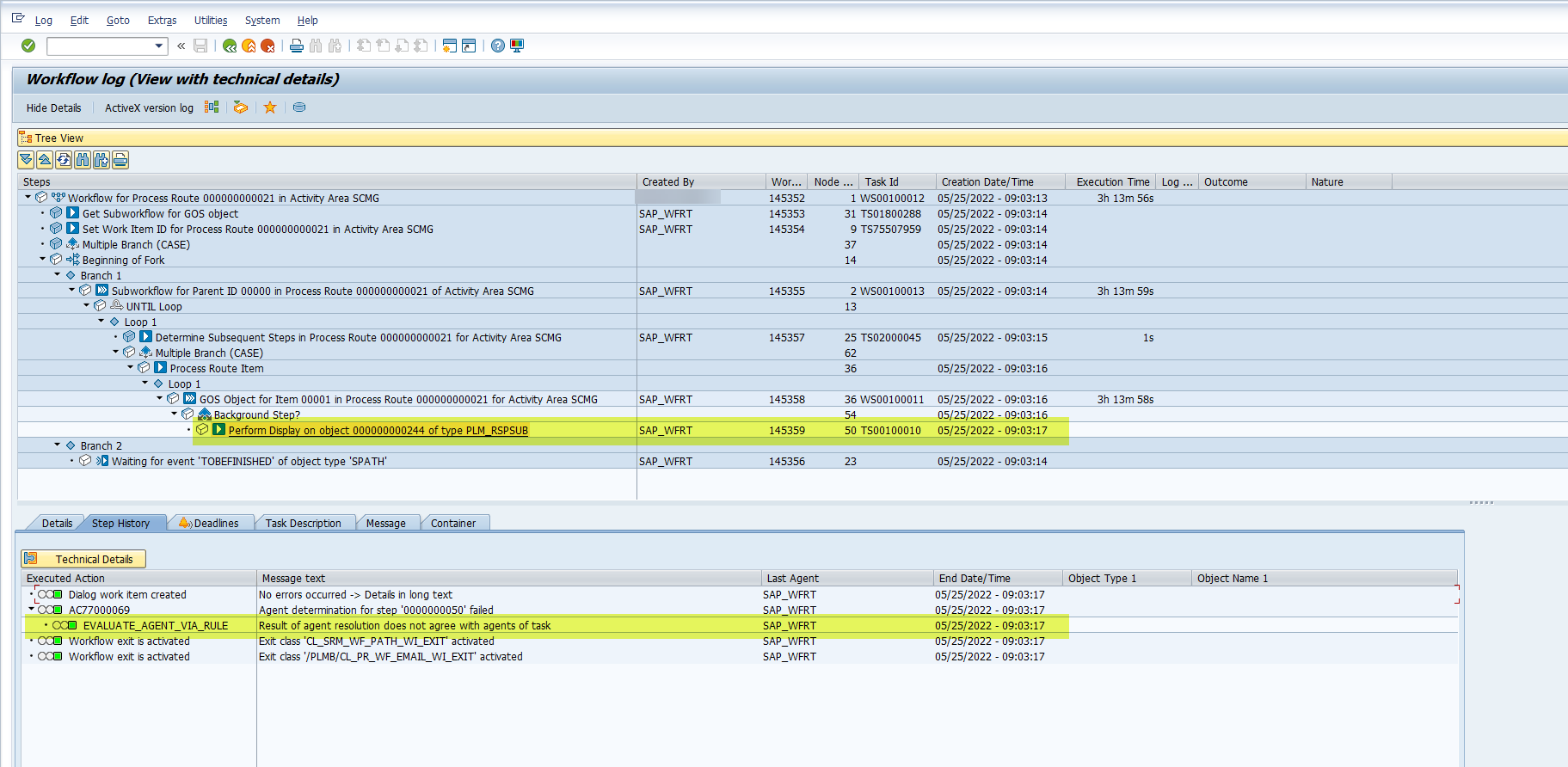This screenshot has width=1568, height=767.
Task: Switch to the Message tab
Action: [x=385, y=523]
